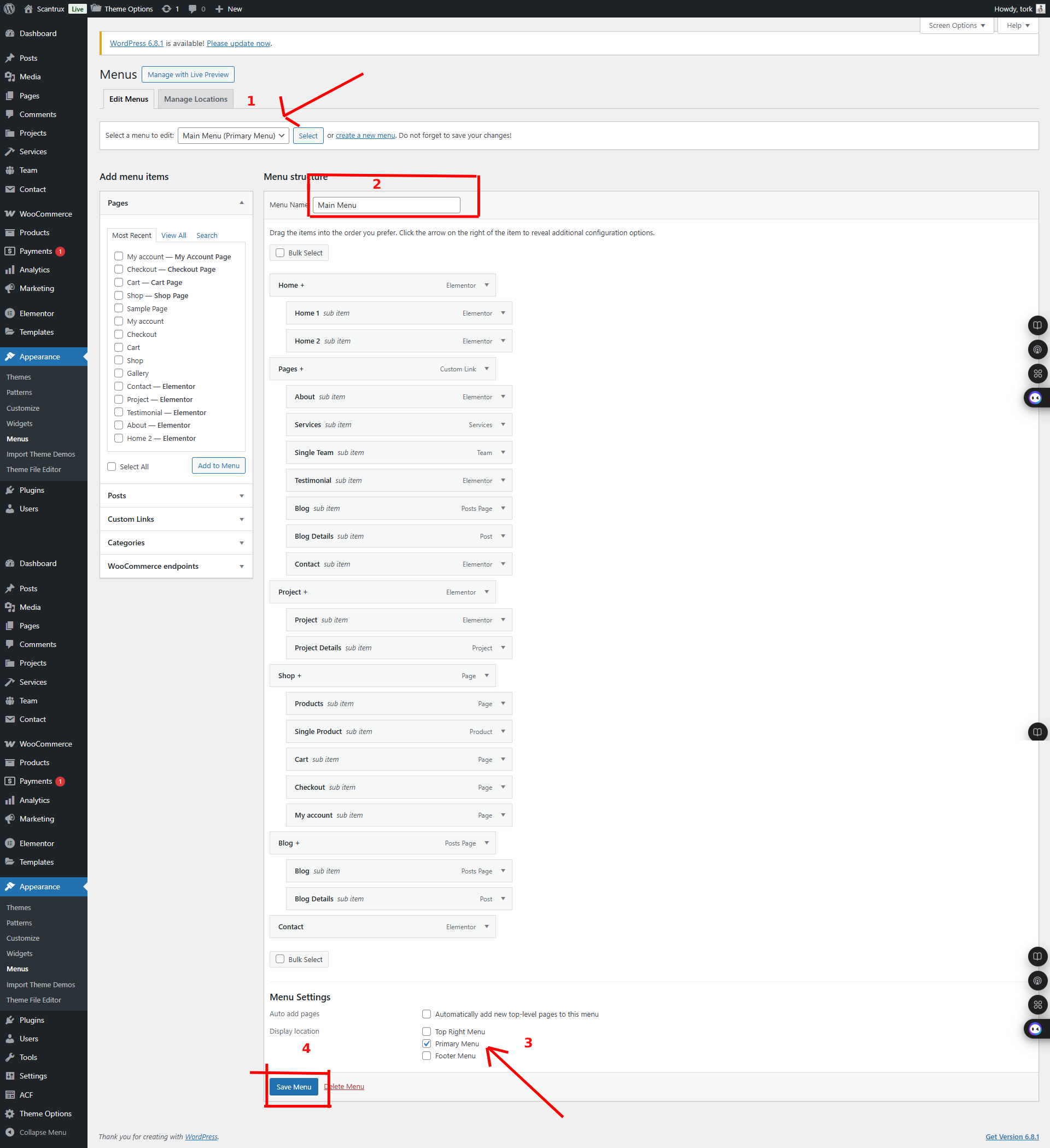Open WooCommerce from the top sidebar

(45, 213)
